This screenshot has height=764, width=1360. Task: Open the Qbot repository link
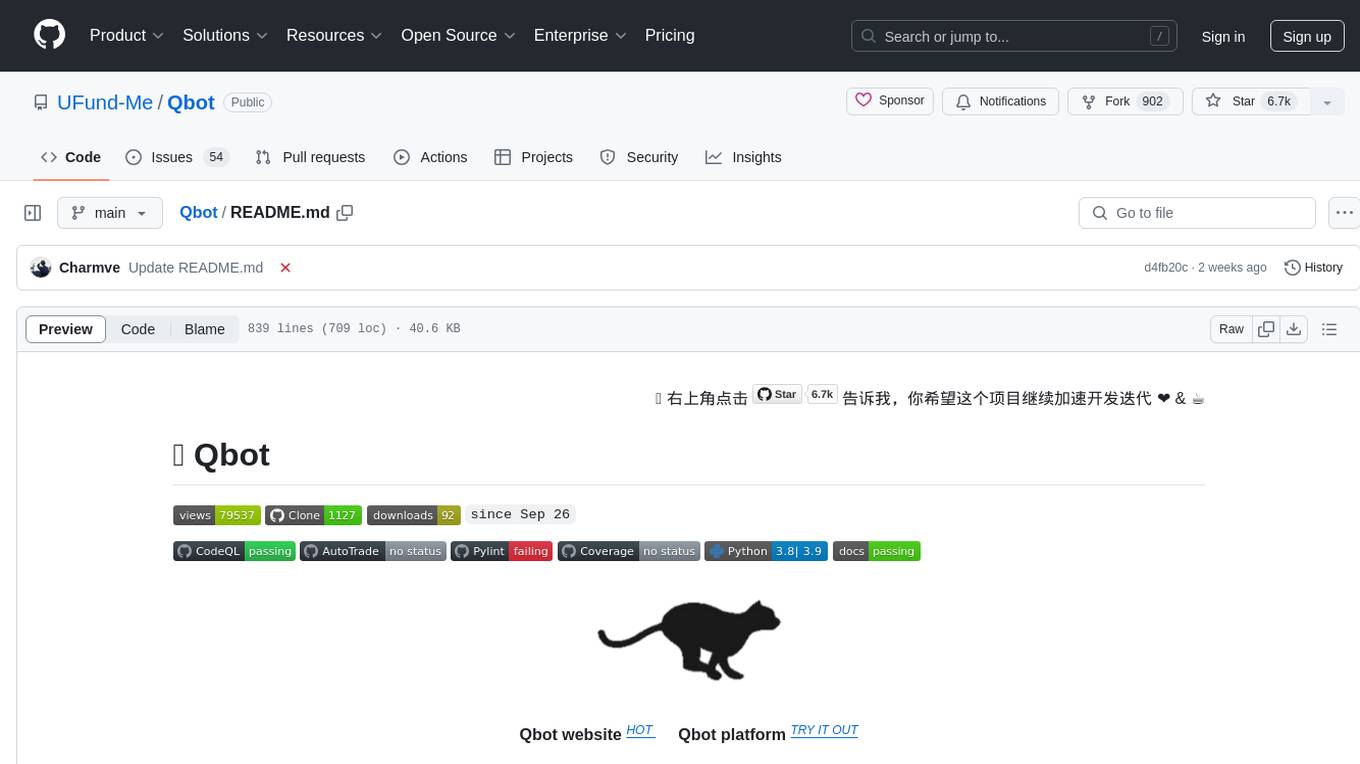[191, 102]
